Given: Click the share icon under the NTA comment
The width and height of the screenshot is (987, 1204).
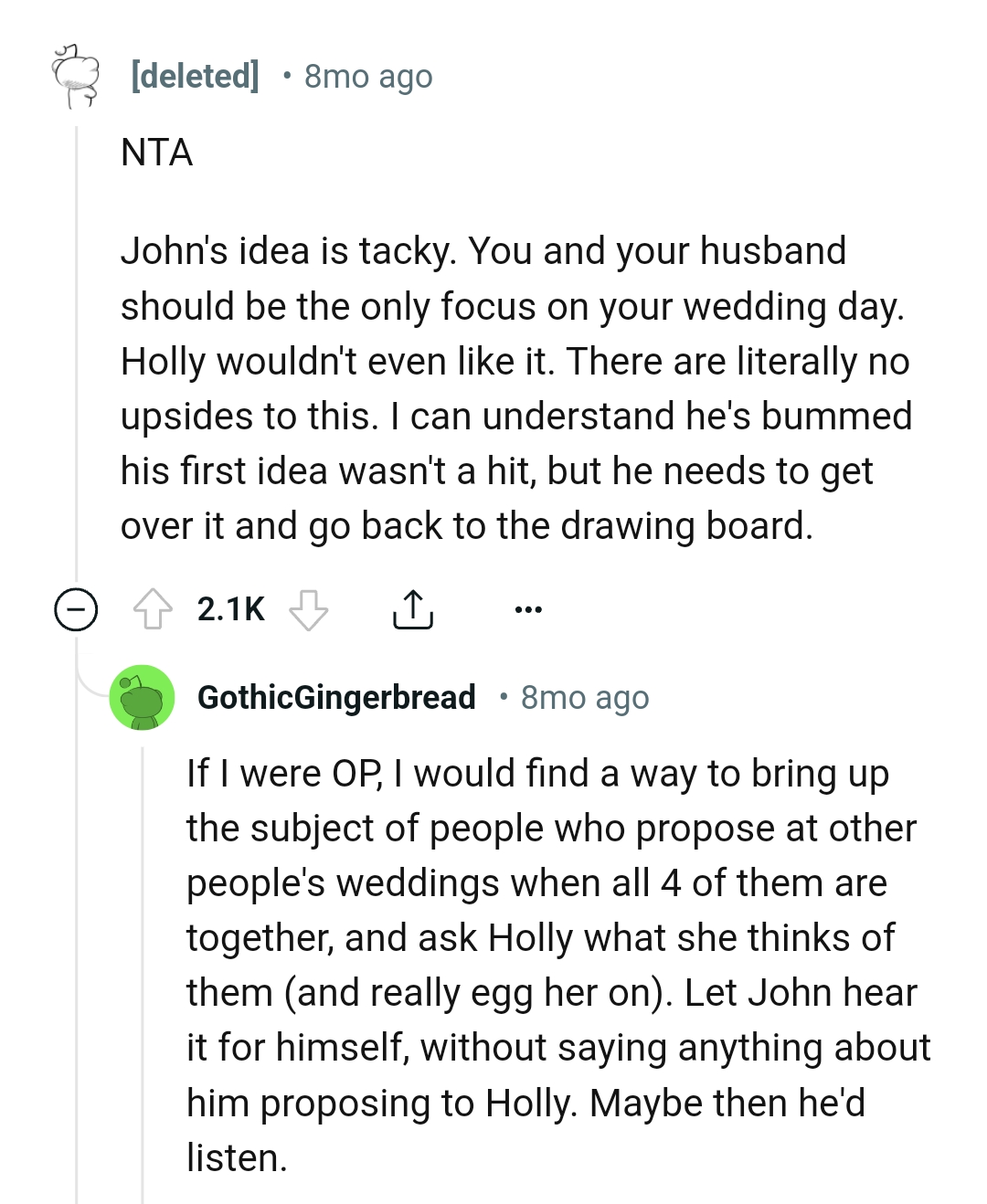Looking at the screenshot, I should [415, 607].
